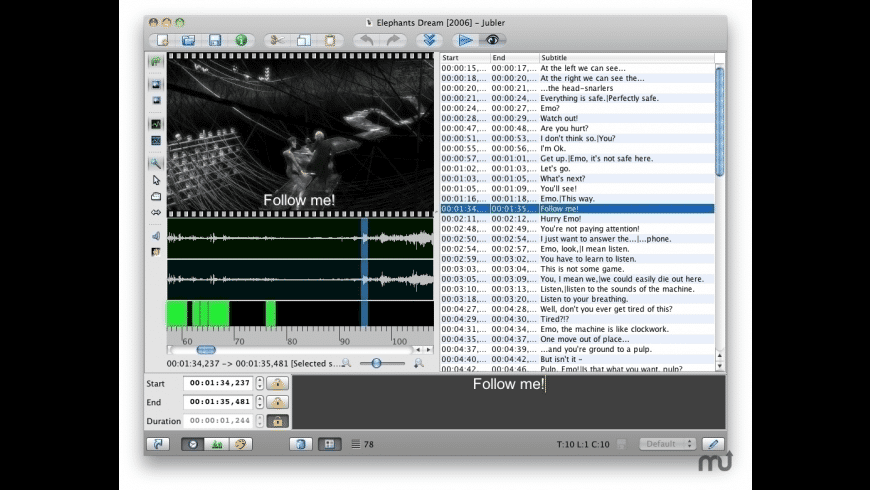Toggle the preview eye button
Image resolution: width=870 pixels, height=490 pixels.
coord(492,40)
